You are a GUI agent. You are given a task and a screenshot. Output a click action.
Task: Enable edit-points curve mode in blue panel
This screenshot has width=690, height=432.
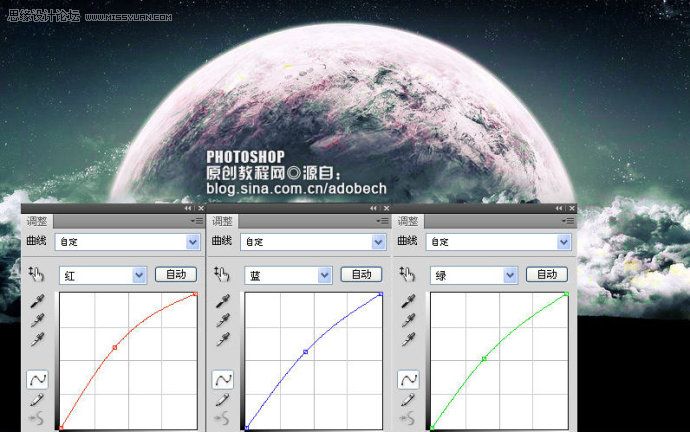coord(223,379)
